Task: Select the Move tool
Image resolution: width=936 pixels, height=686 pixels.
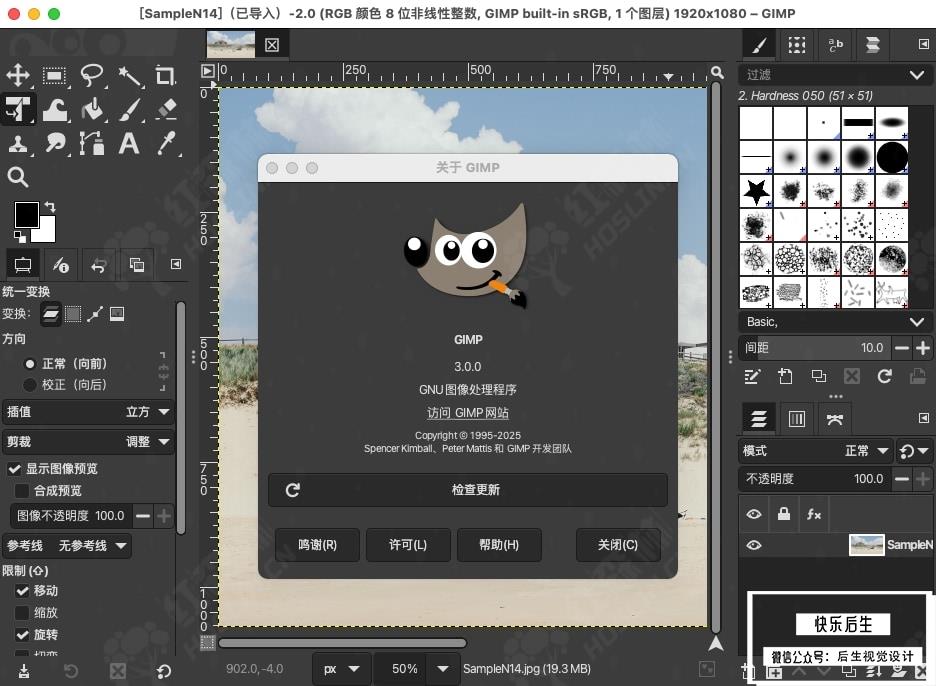Action: click(x=18, y=76)
